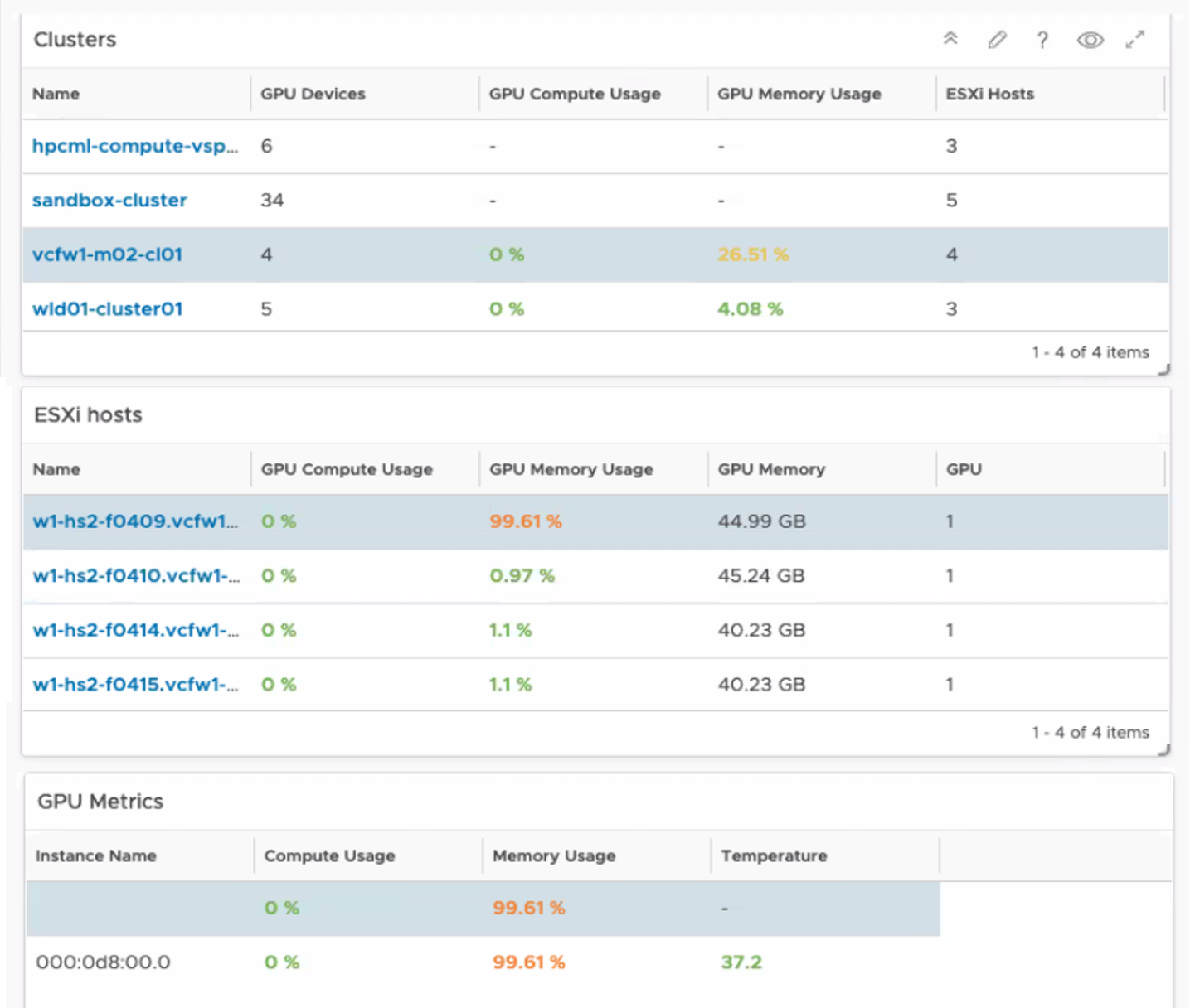This screenshot has height=1008, width=1195.
Task: Open help question mark for Clusters widget
Action: [x=1042, y=40]
